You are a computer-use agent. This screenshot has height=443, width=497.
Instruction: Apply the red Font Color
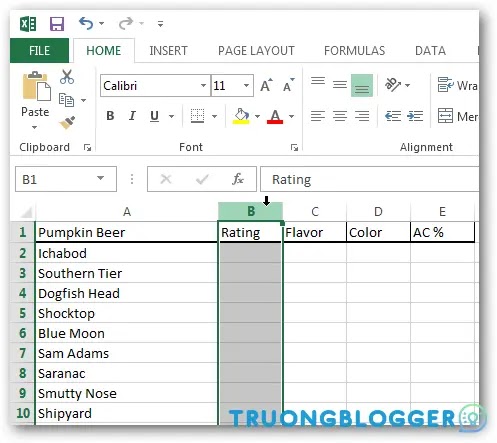click(x=275, y=116)
